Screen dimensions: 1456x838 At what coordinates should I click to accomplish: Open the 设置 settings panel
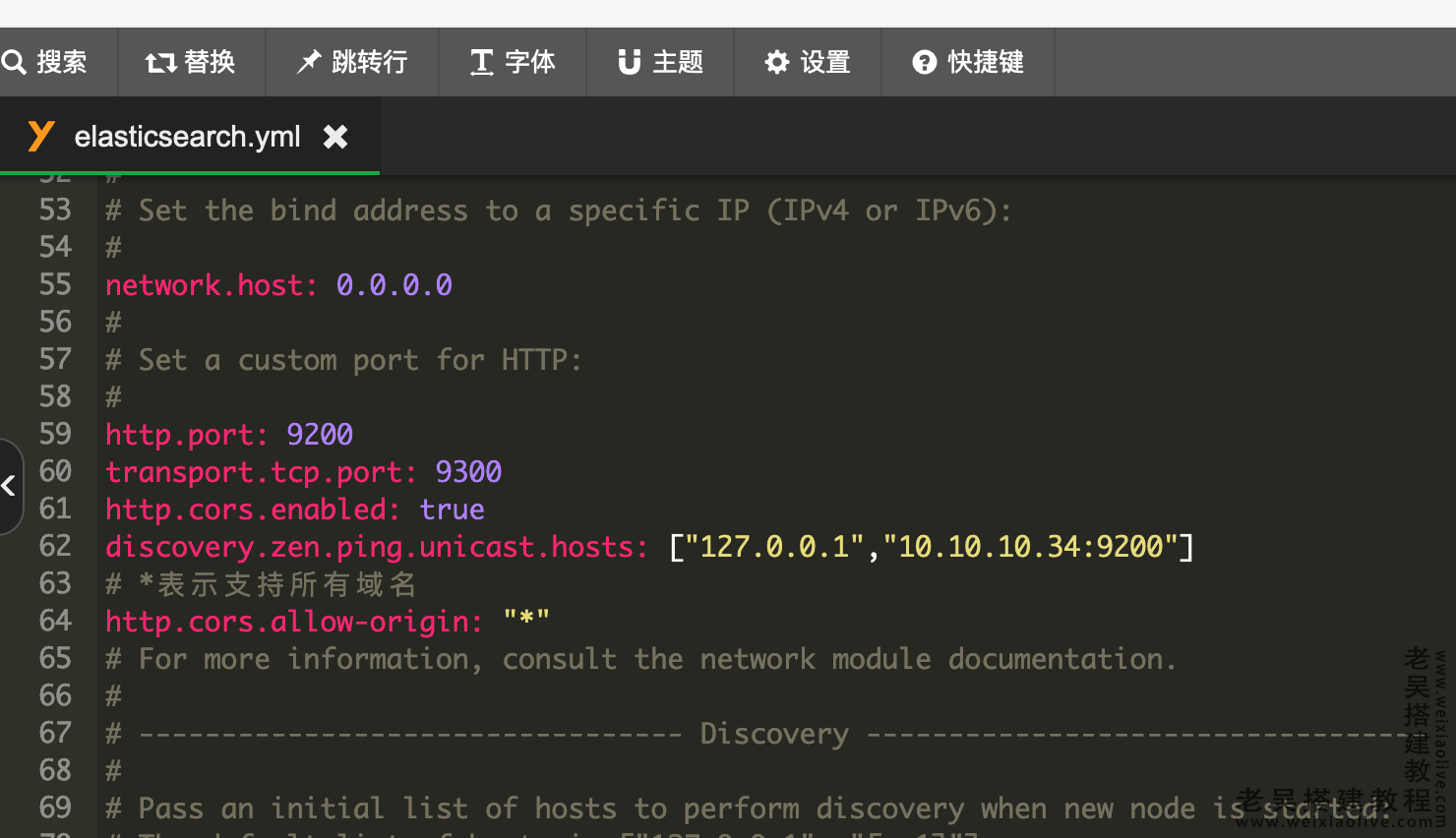tap(808, 62)
